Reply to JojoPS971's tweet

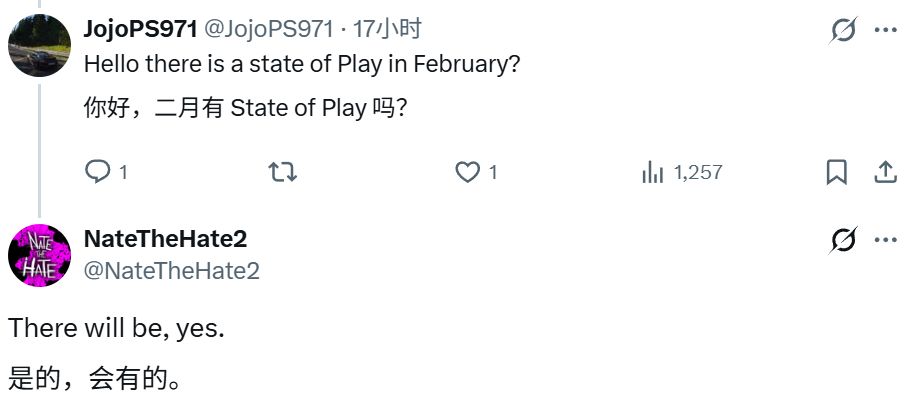(97, 173)
